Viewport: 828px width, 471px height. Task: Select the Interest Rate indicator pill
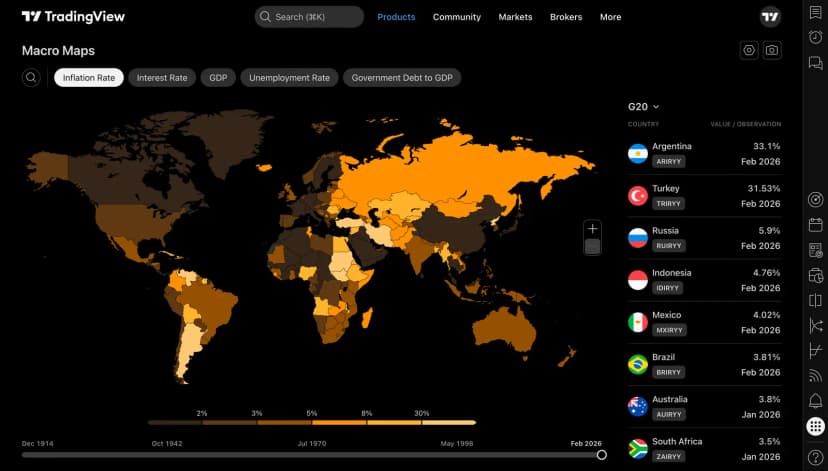[162, 78]
